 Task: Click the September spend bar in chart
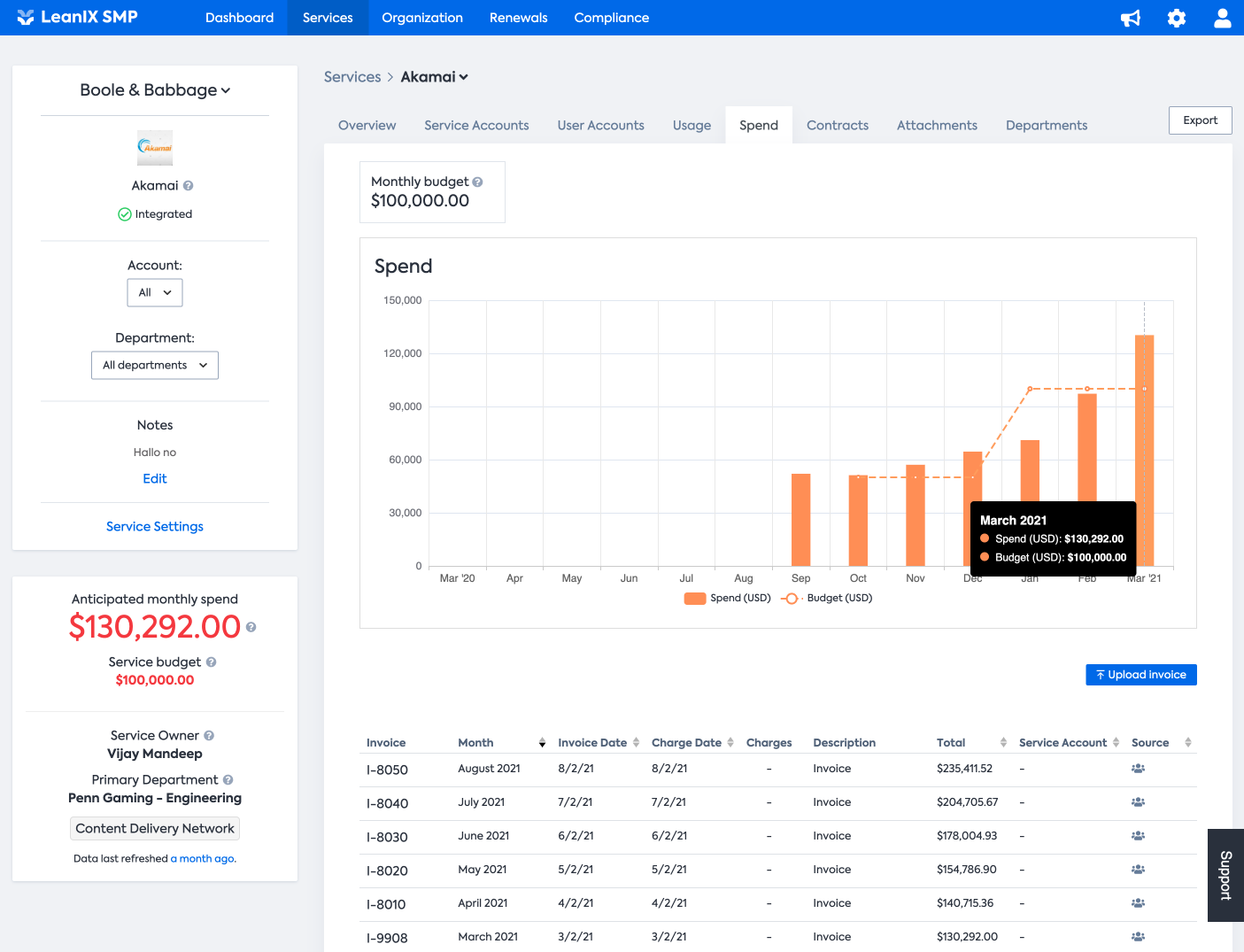[x=801, y=520]
